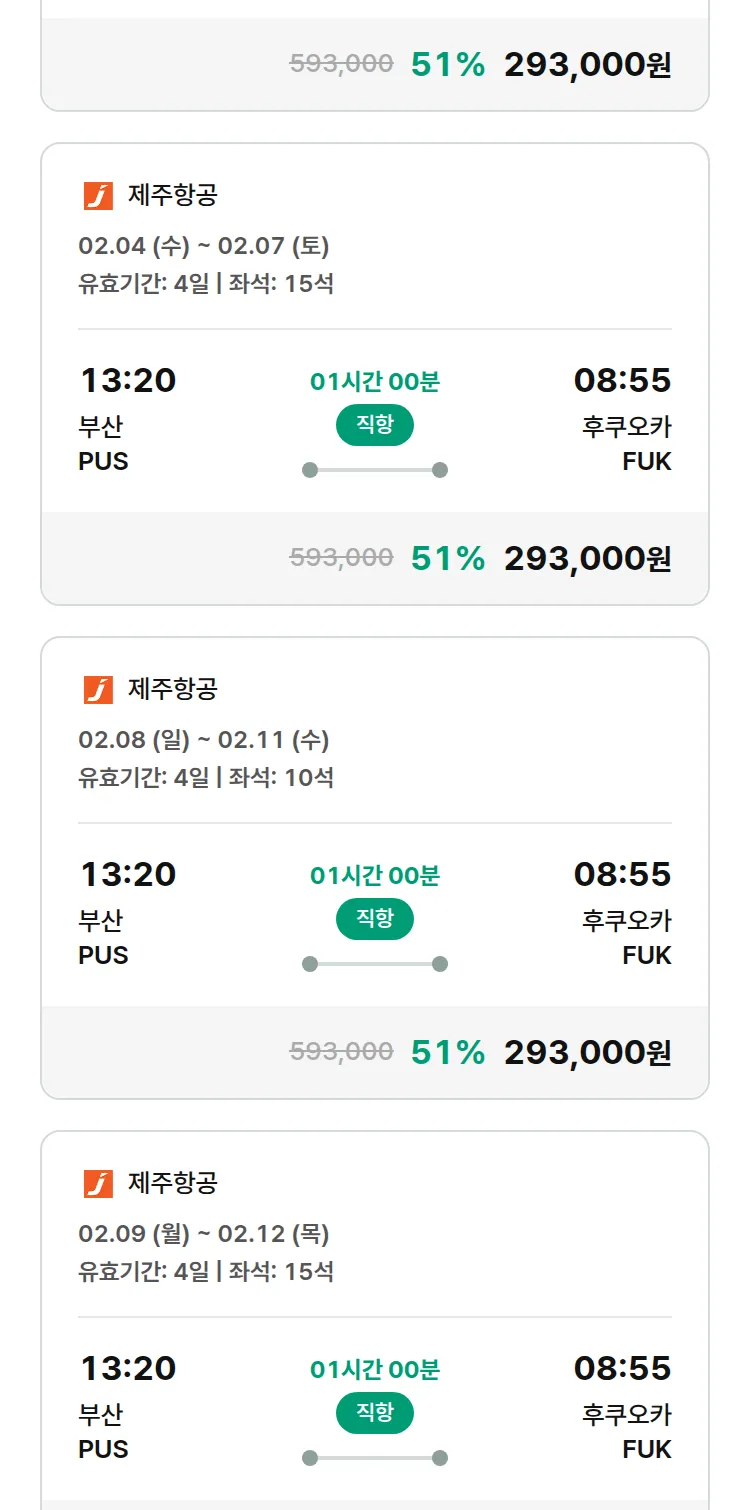Click 08:55 arrival time on 02.08 flight

(622, 875)
